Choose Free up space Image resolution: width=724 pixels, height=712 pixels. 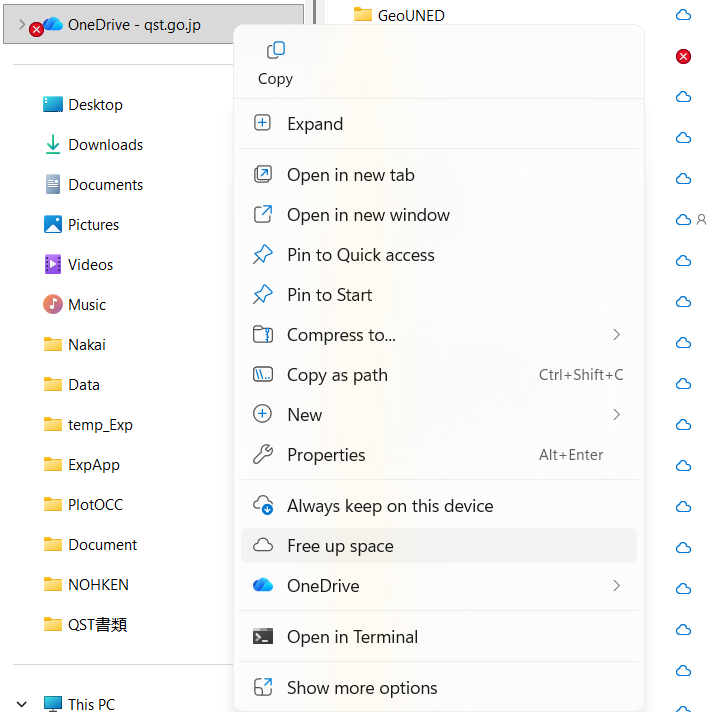[439, 546]
